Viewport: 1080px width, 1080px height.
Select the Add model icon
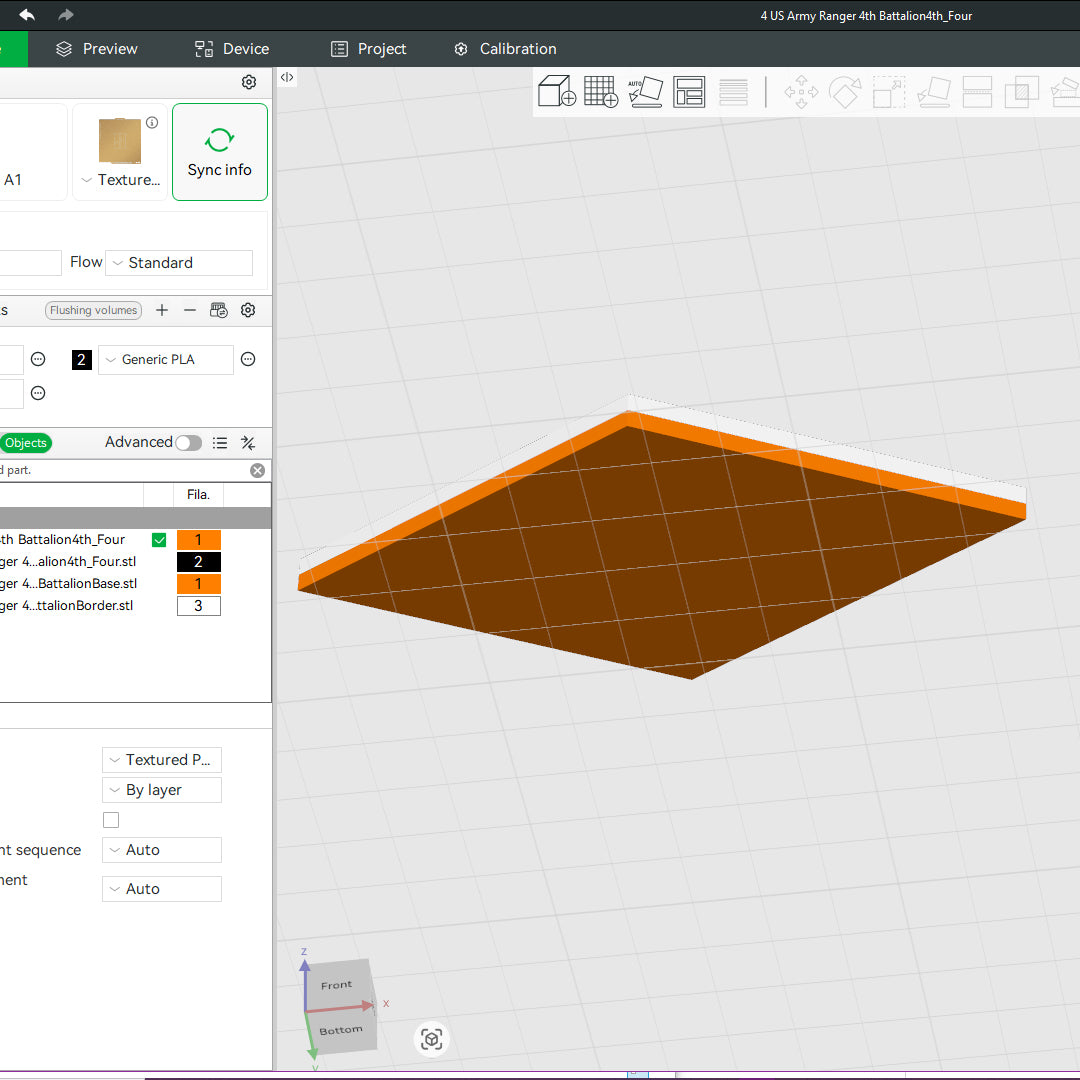coord(557,91)
